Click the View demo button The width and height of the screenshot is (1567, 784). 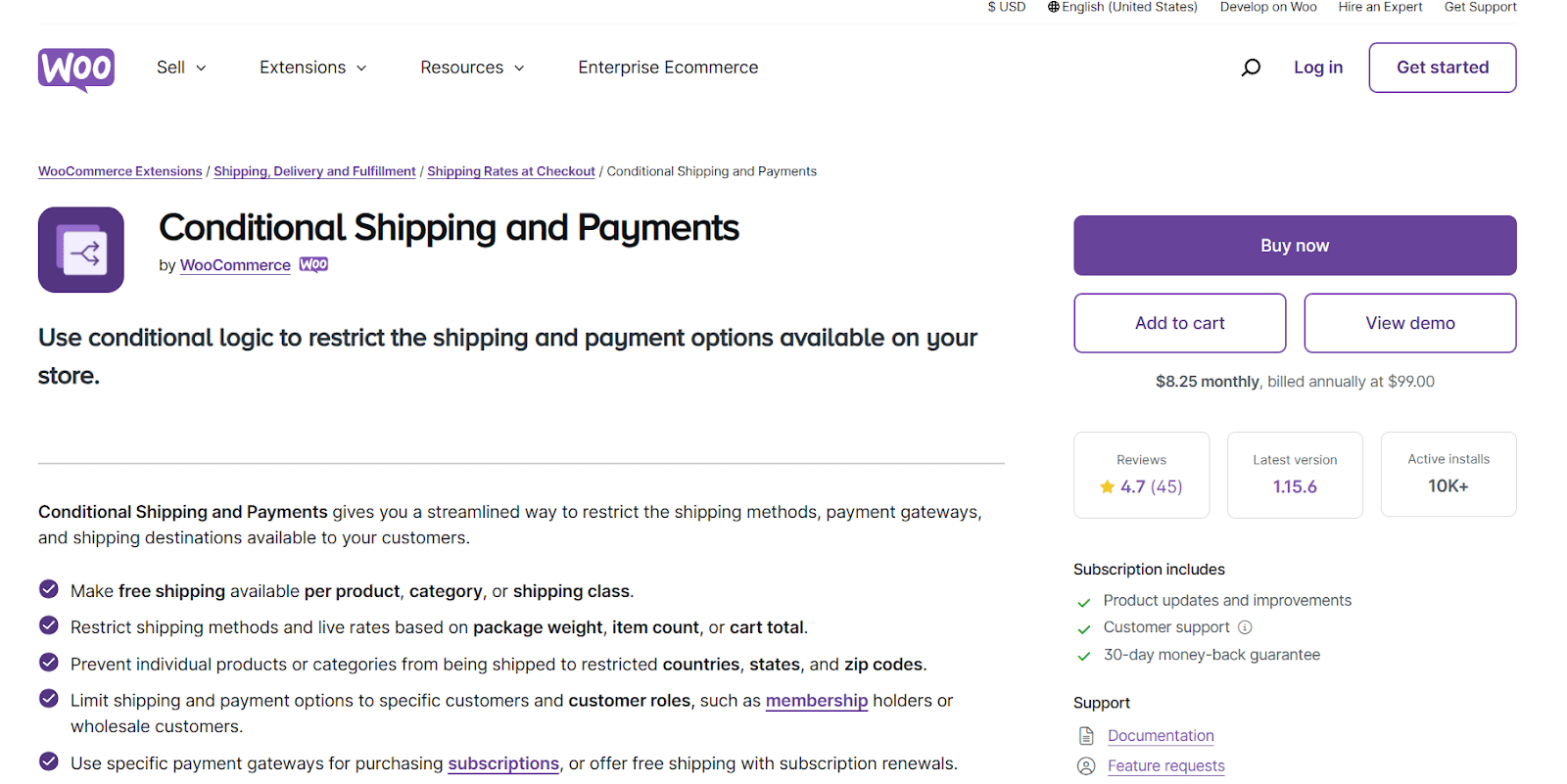(1410, 323)
